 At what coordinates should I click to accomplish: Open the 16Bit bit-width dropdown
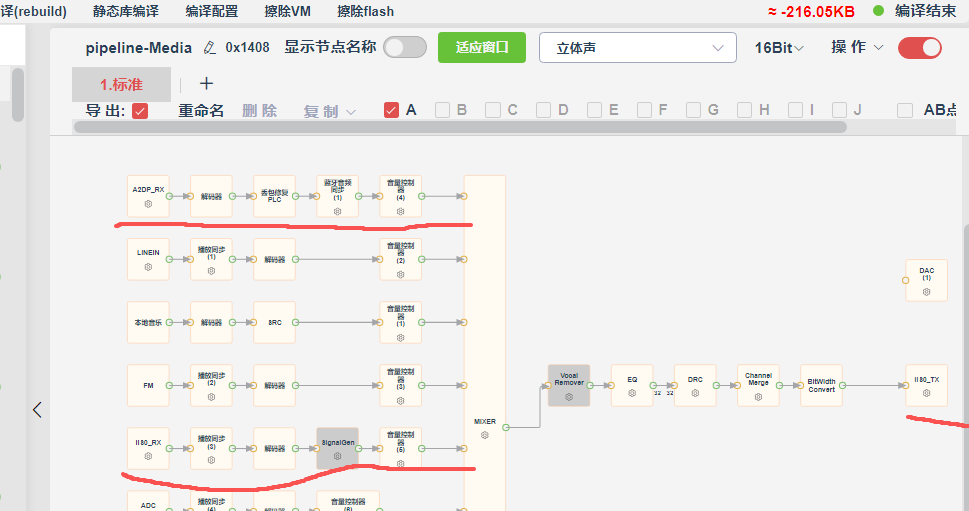point(779,48)
